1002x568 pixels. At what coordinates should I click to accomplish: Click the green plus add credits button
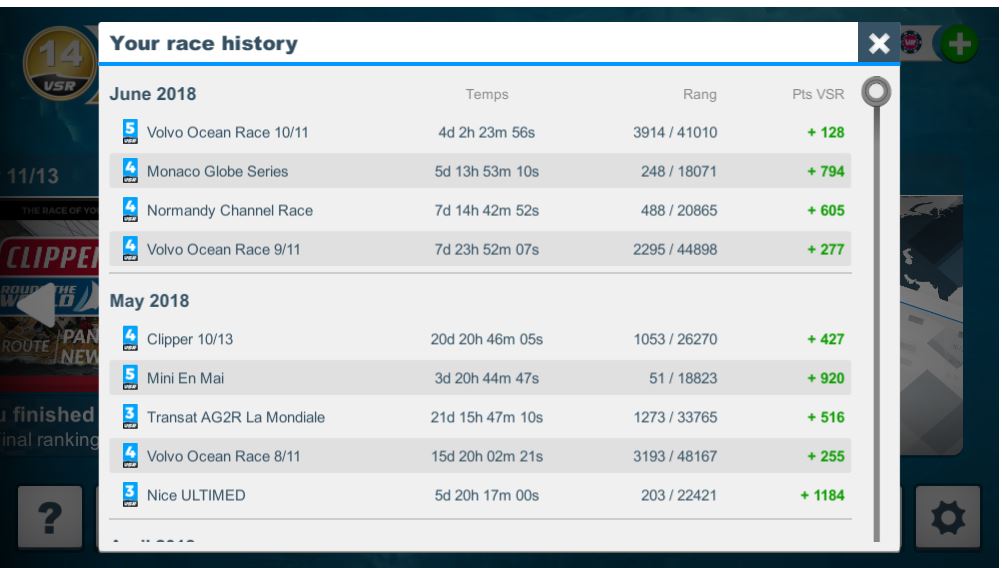pyautogui.click(x=959, y=44)
